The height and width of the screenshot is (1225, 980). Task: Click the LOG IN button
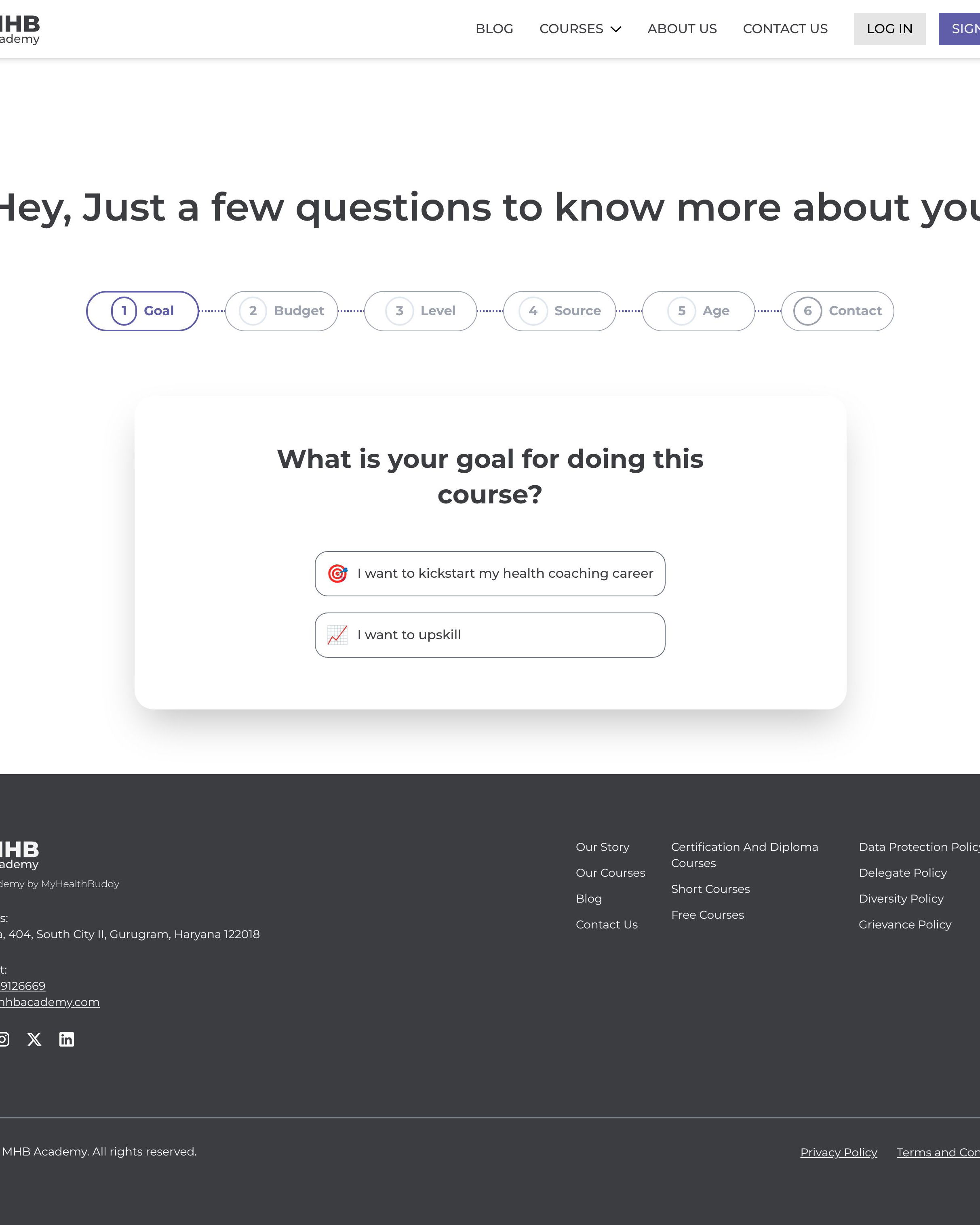pyautogui.click(x=889, y=28)
